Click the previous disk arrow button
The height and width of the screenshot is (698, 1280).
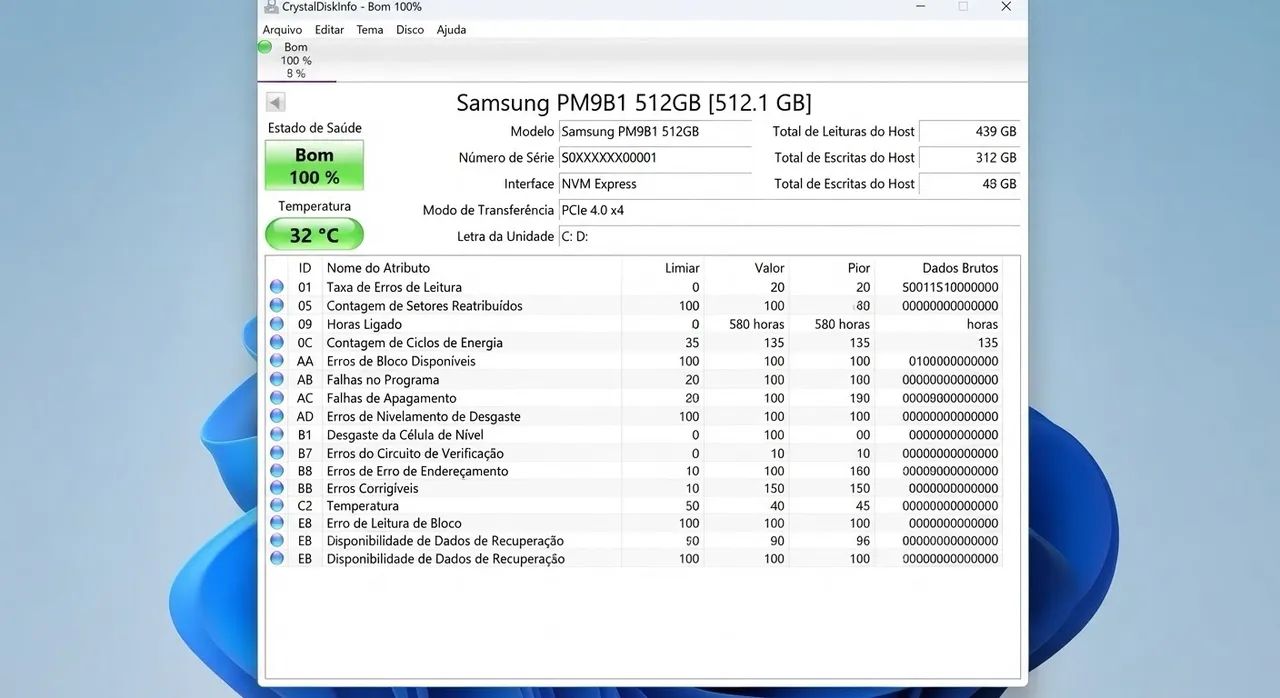coord(276,102)
